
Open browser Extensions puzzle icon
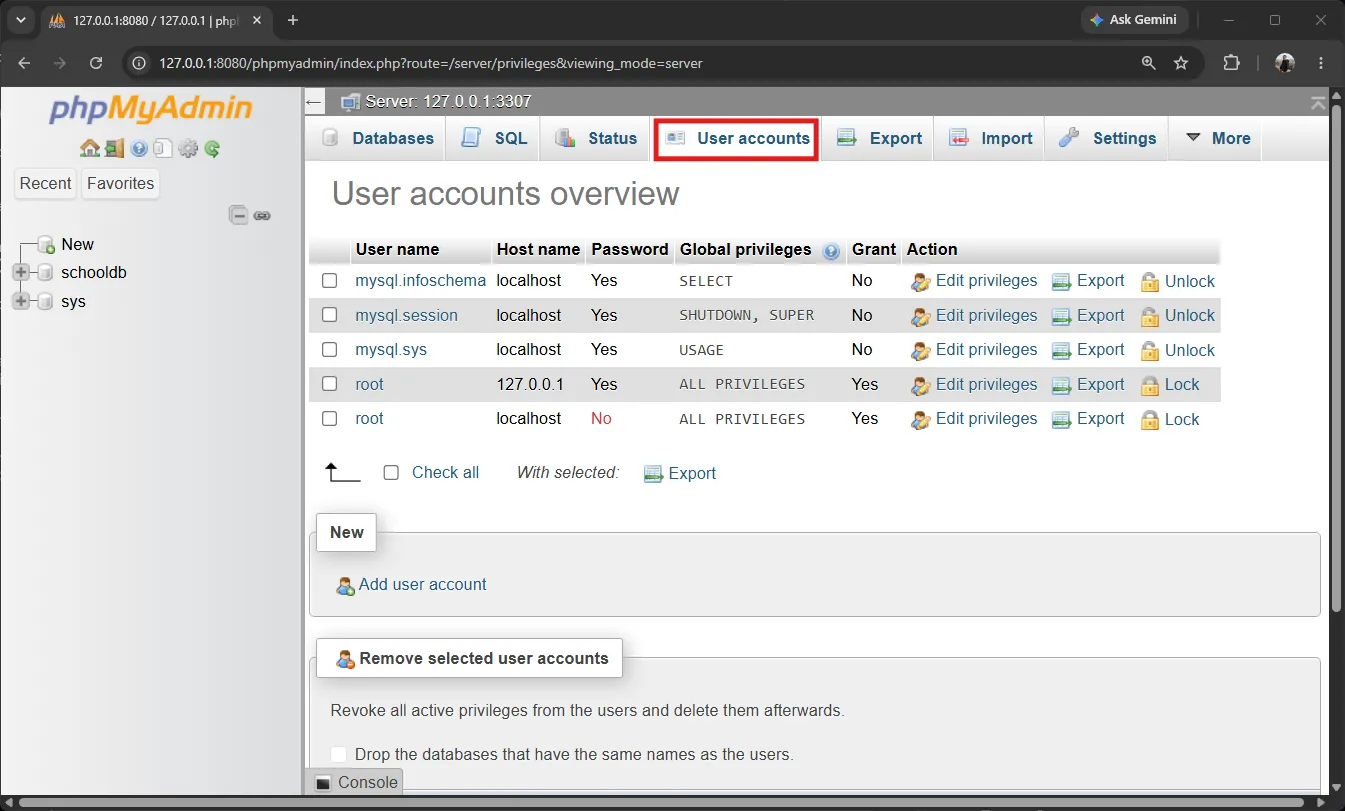tap(1231, 62)
